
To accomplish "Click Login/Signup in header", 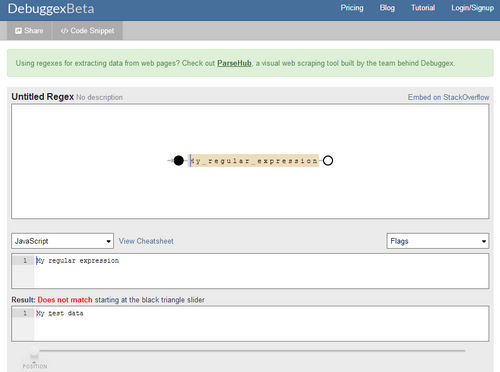I will click(472, 8).
